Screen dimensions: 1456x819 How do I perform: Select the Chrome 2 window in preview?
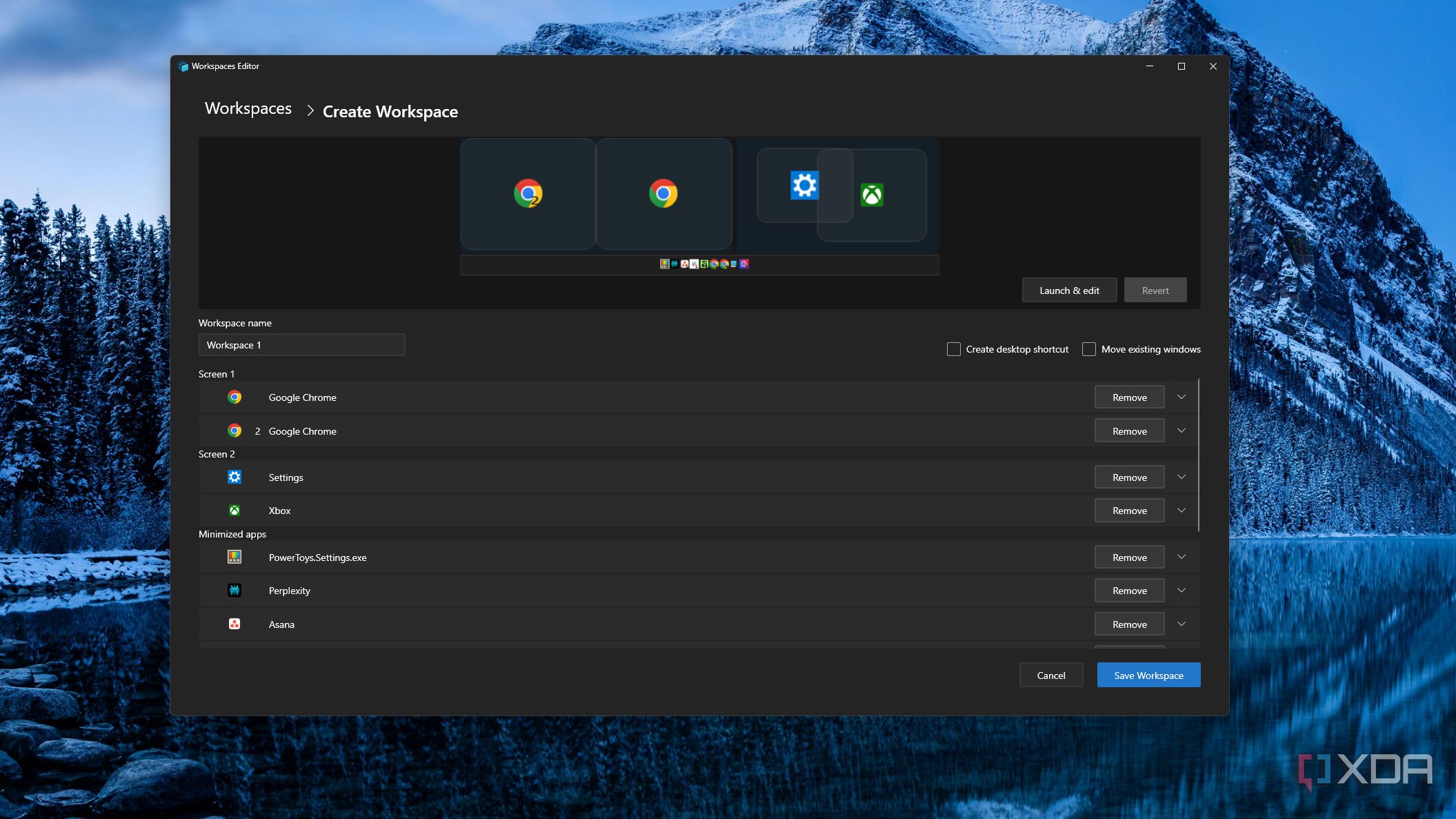pos(528,194)
